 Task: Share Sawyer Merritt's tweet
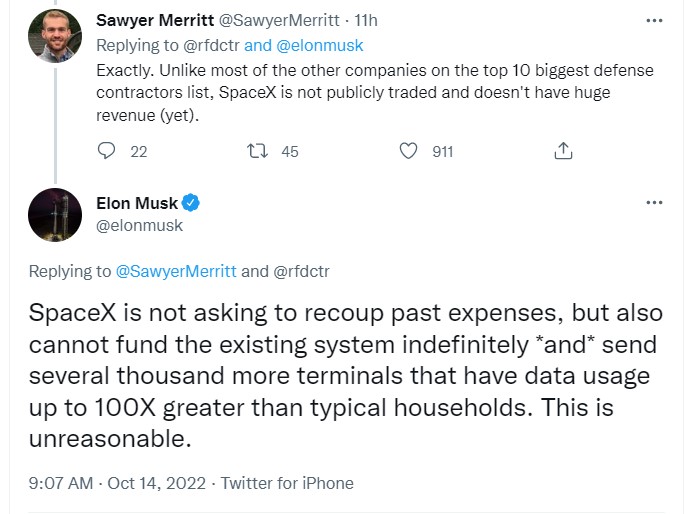(x=563, y=151)
